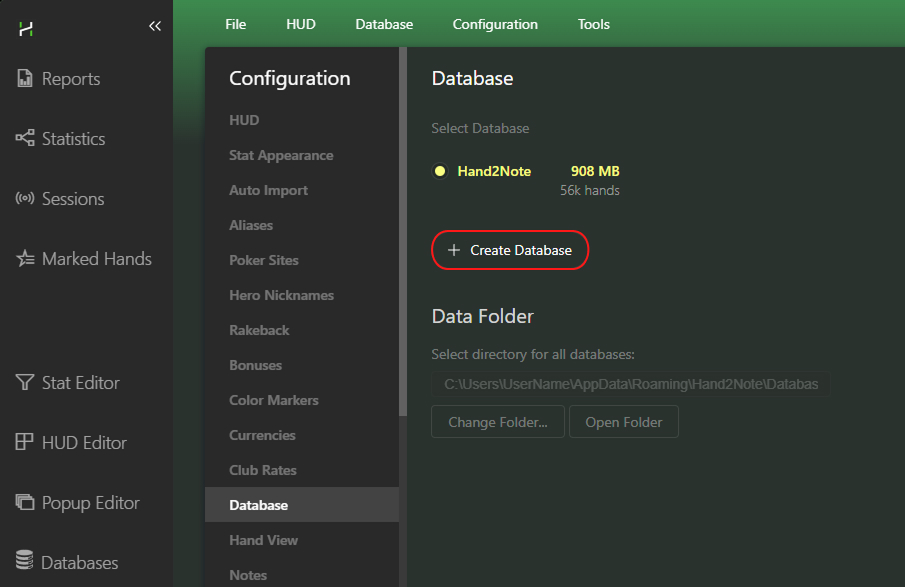Open the HUD menu

pyautogui.click(x=301, y=24)
